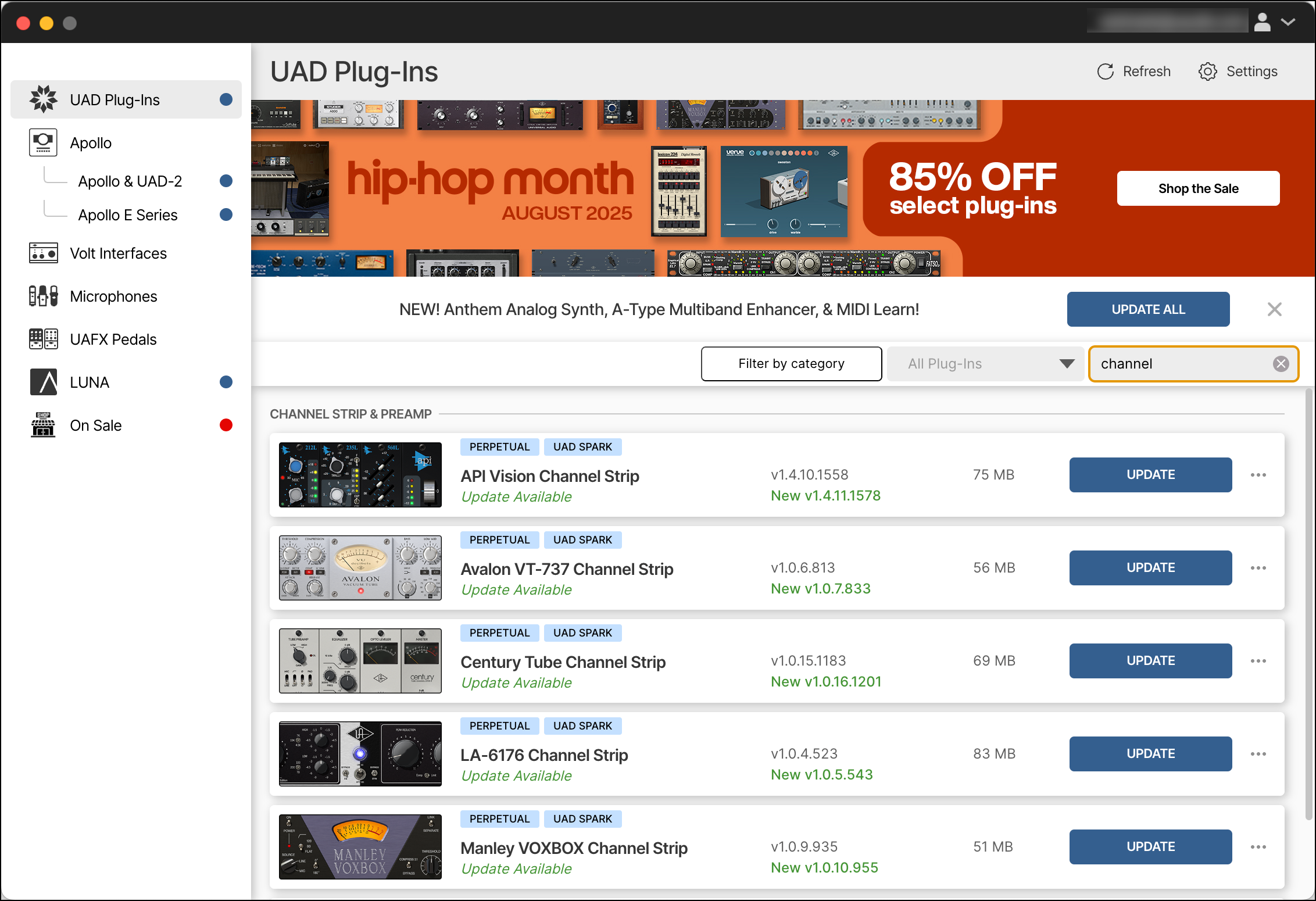Open more options for Century Tube Channel Strip
Viewport: 1316px width, 901px height.
[1258, 661]
